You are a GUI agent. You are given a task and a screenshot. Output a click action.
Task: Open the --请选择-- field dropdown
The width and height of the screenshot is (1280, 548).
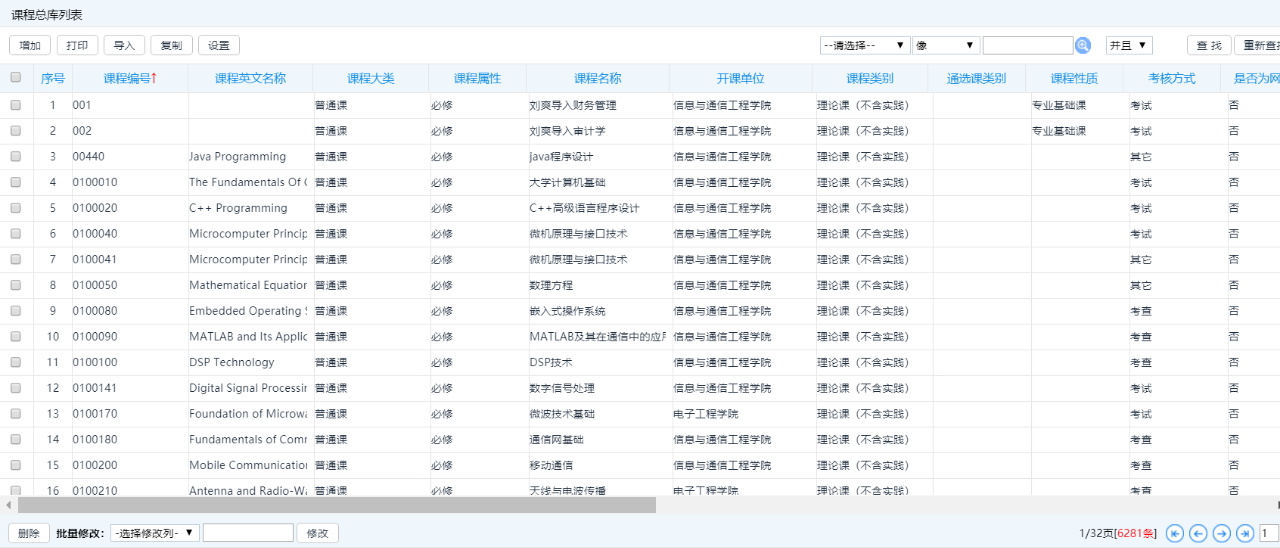click(x=864, y=46)
